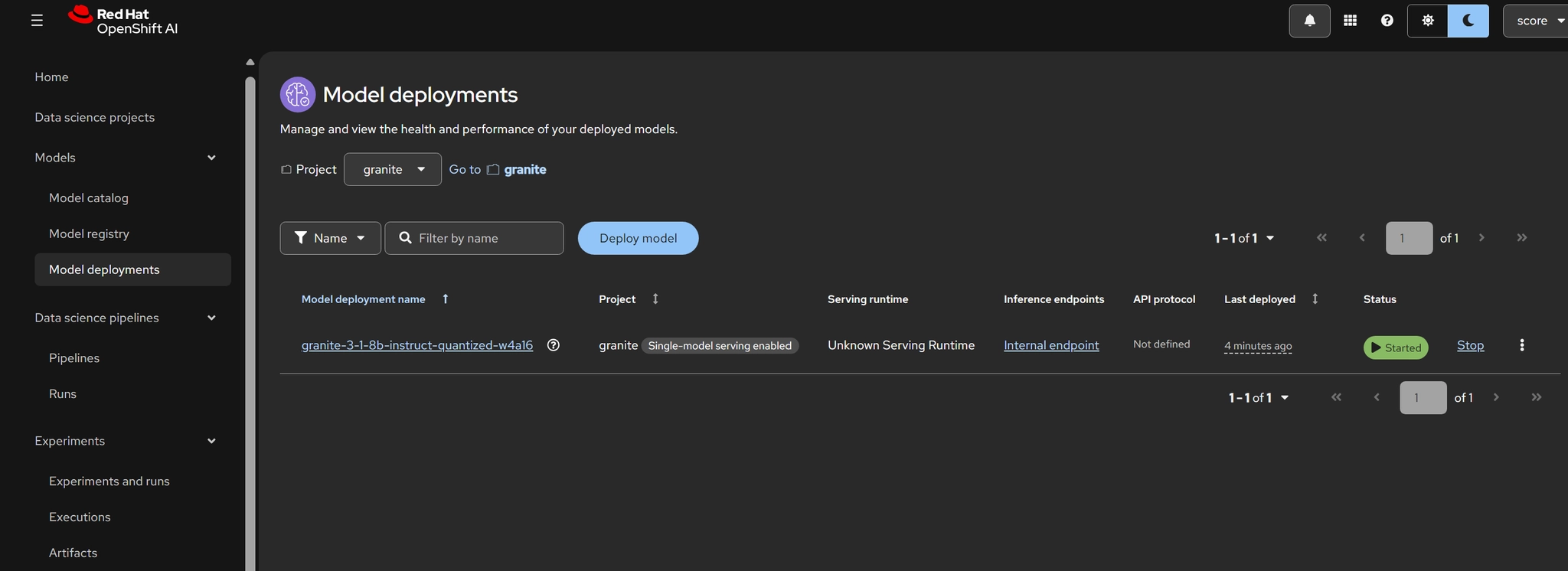Sort by Model deployment name column

point(374,299)
